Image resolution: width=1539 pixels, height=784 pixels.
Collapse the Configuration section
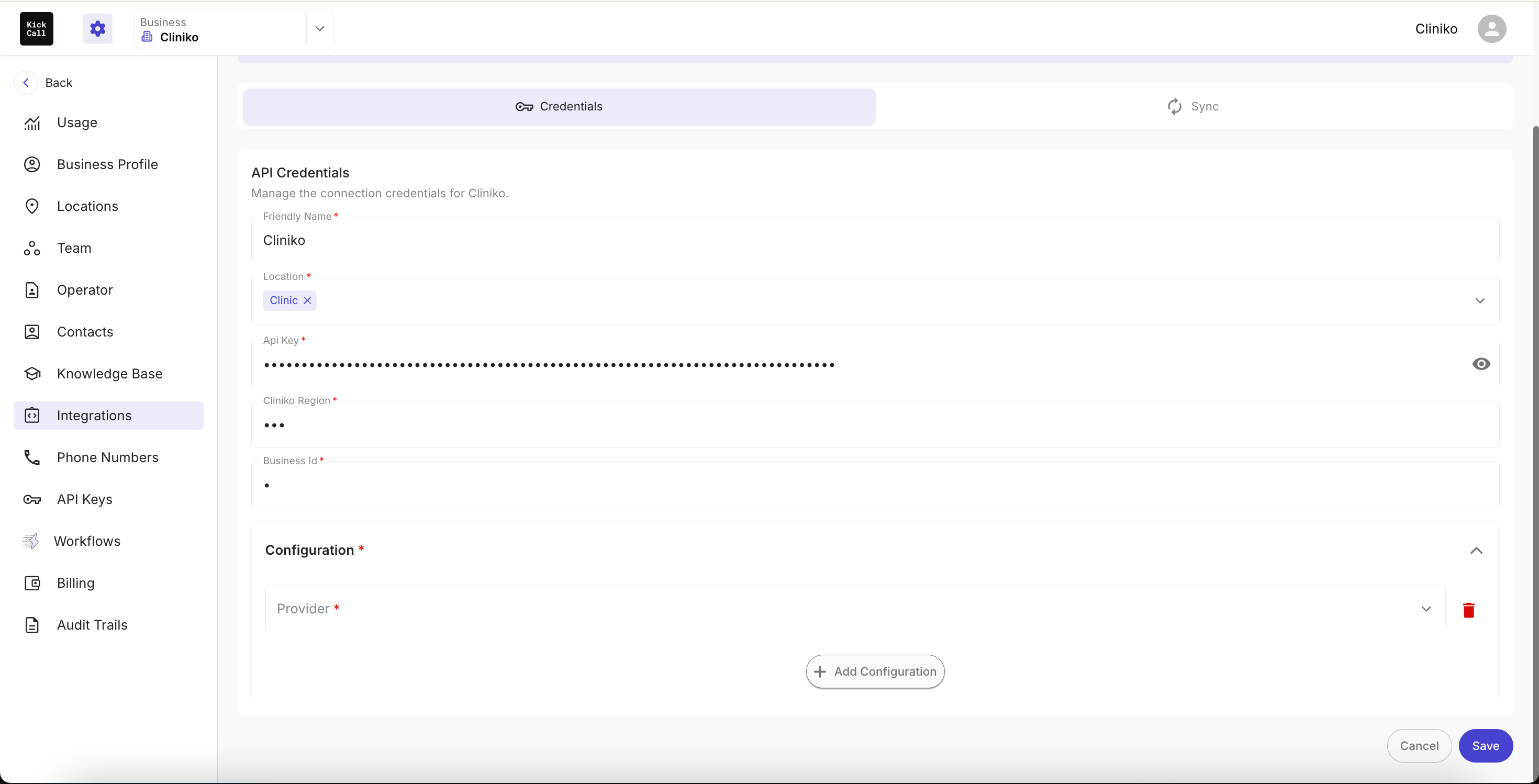1476,550
